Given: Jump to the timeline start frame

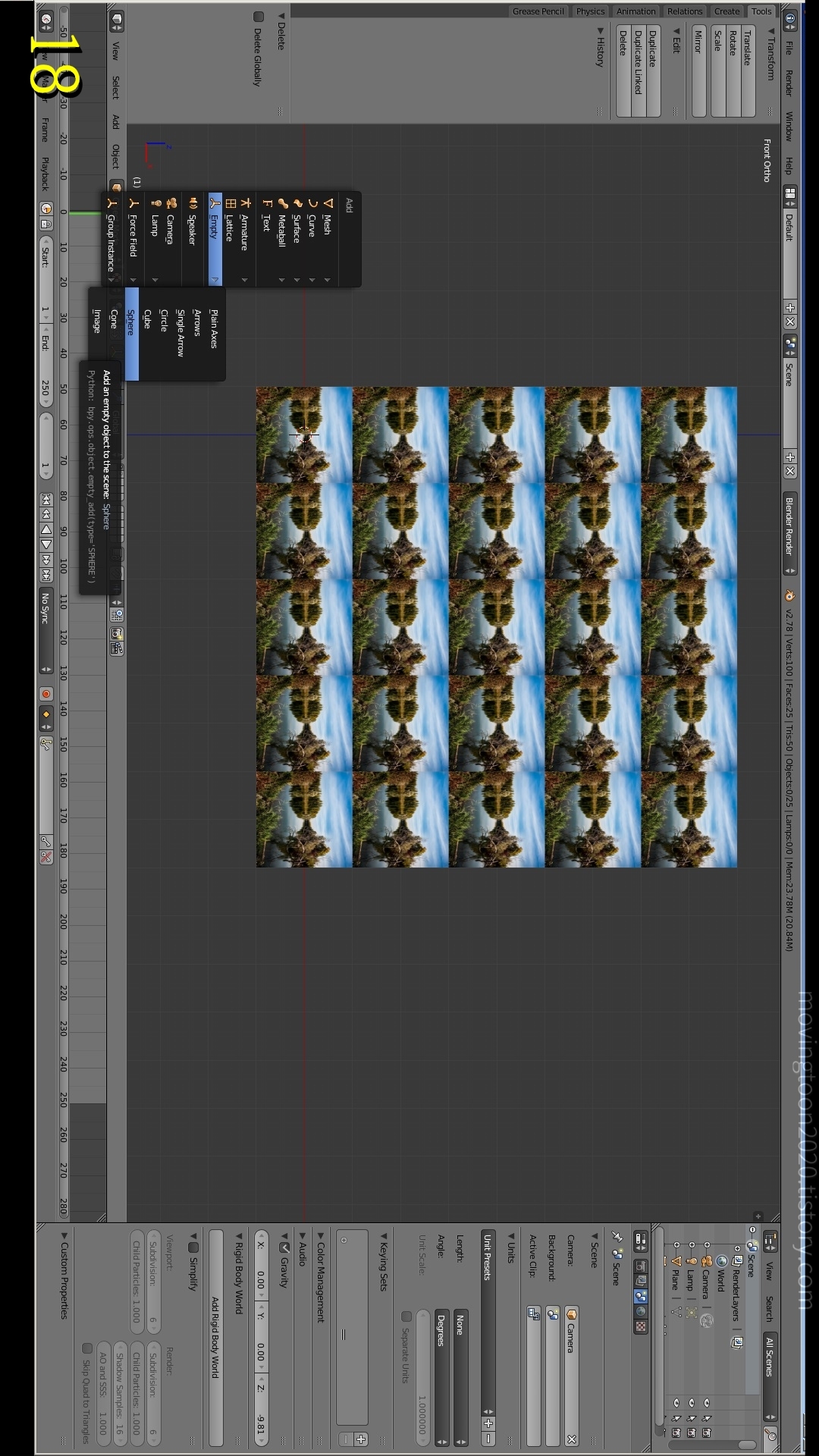Looking at the screenshot, I should tap(46, 499).
